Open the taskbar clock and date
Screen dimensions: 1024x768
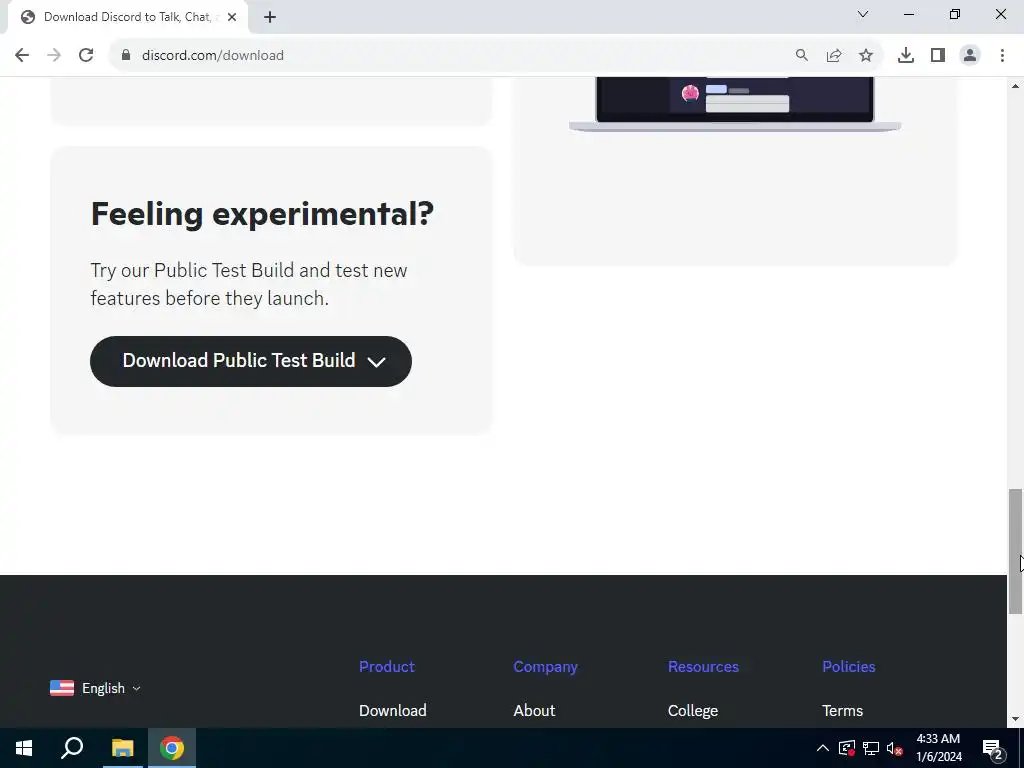(938, 748)
